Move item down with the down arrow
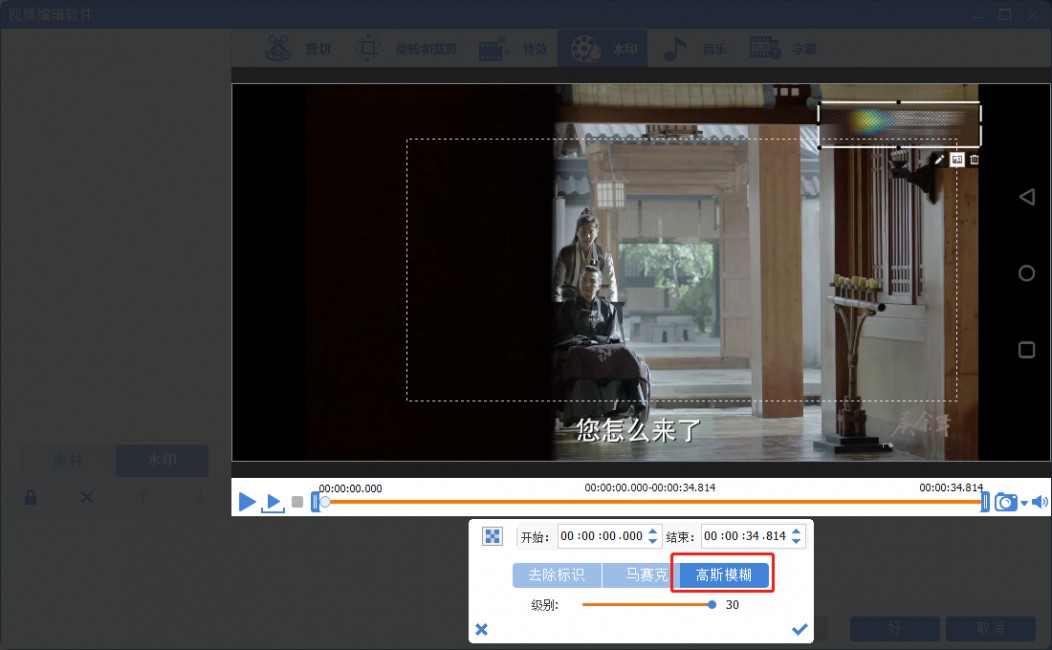 pos(199,497)
